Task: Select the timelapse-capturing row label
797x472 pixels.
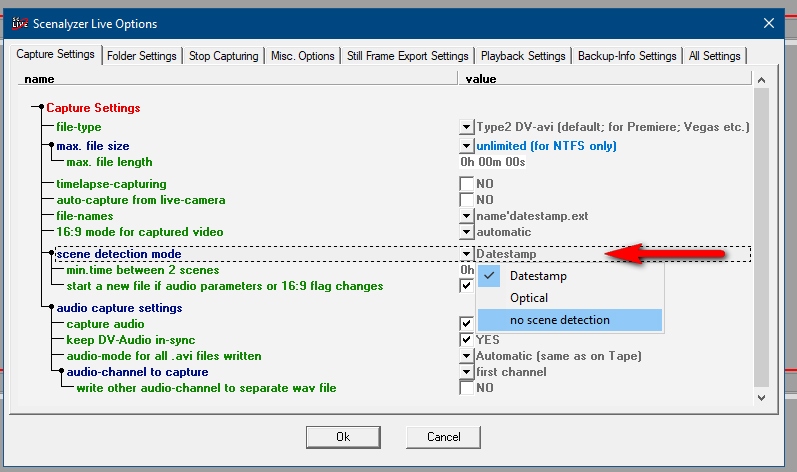Action: (x=111, y=184)
